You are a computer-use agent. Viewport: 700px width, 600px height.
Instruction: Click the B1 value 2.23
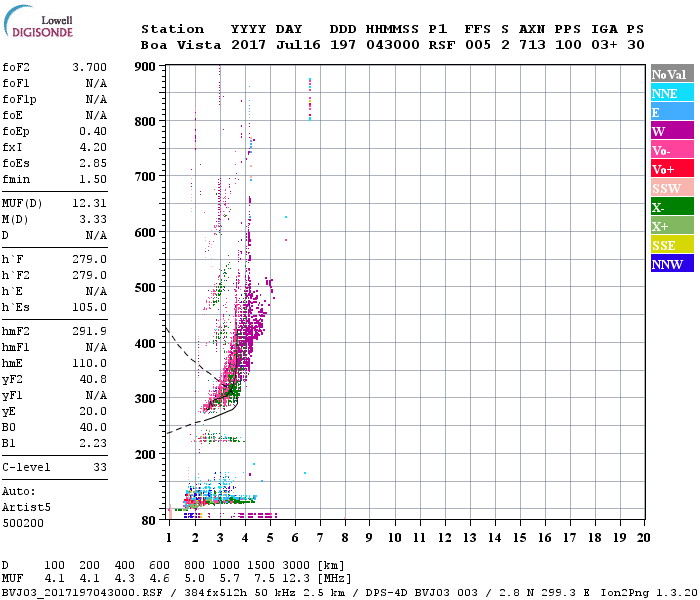coord(93,443)
